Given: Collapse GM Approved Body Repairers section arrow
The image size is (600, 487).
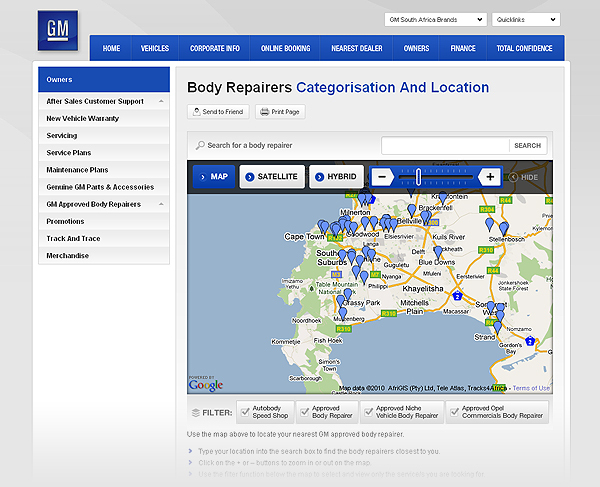Looking at the screenshot, I should 161,204.
